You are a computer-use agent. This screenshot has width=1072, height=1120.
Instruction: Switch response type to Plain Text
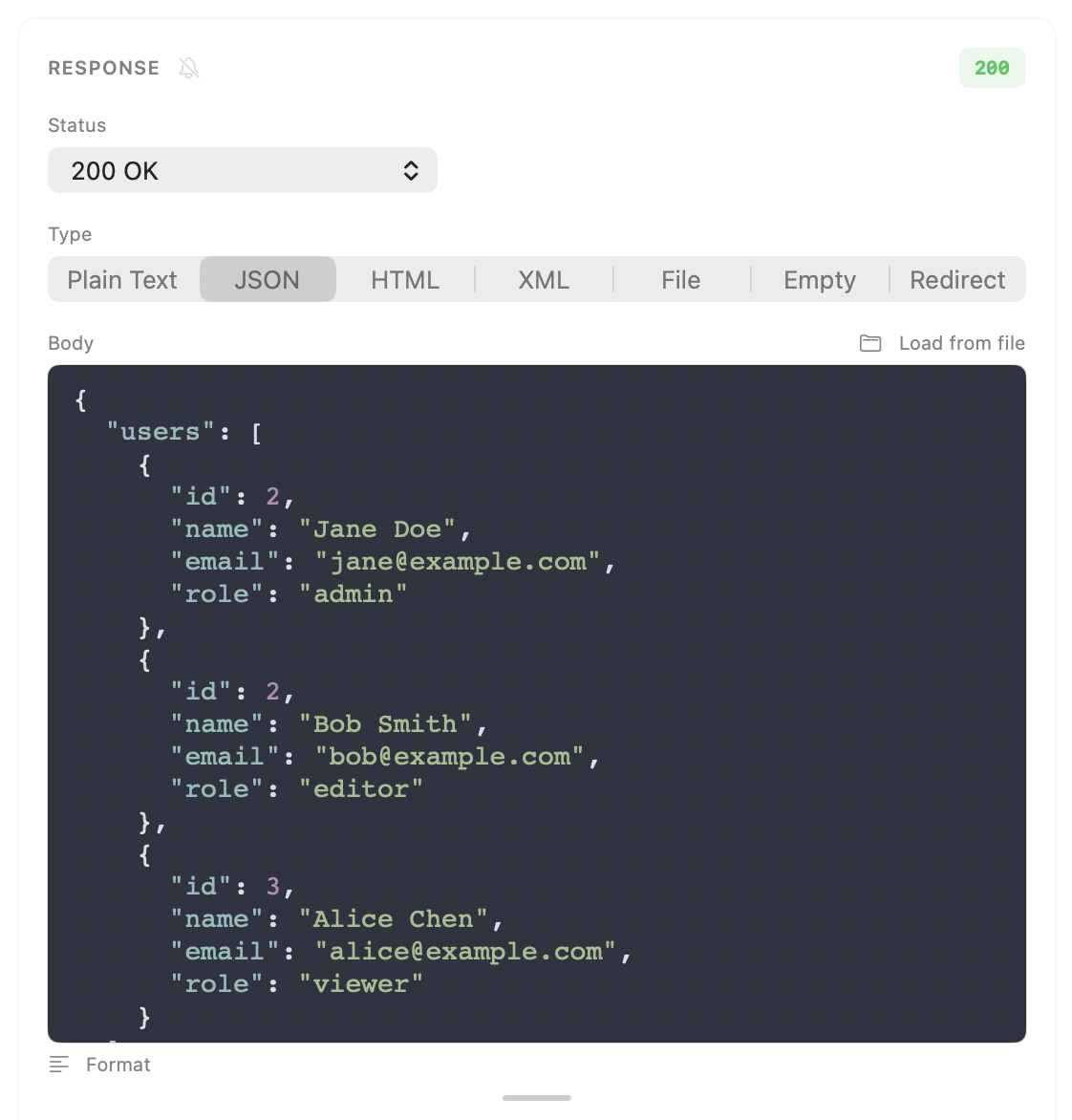click(x=121, y=279)
